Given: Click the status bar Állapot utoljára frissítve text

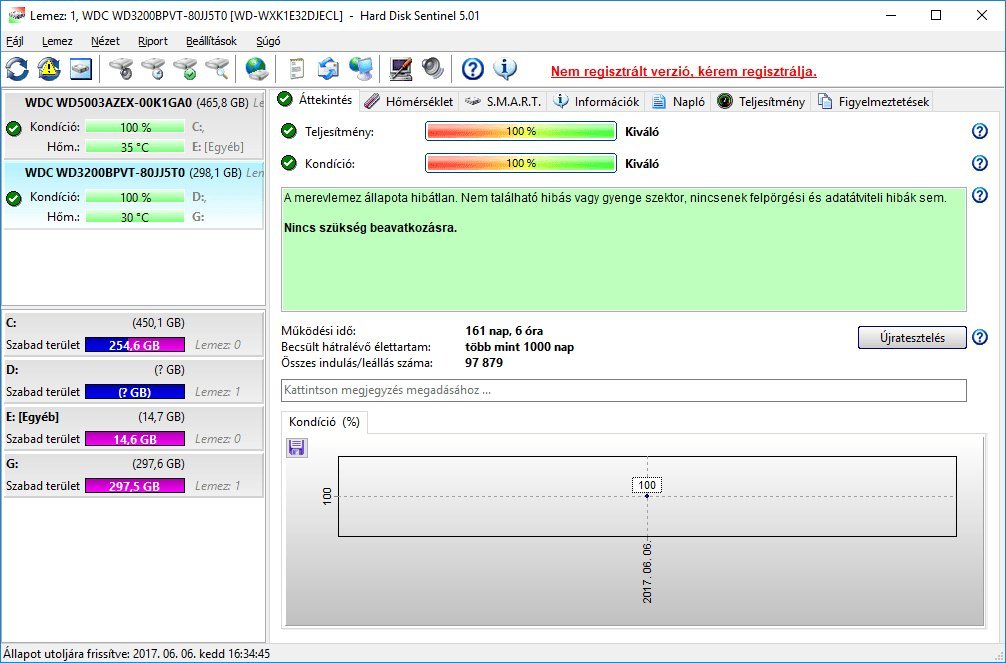Looking at the screenshot, I should pos(137,654).
